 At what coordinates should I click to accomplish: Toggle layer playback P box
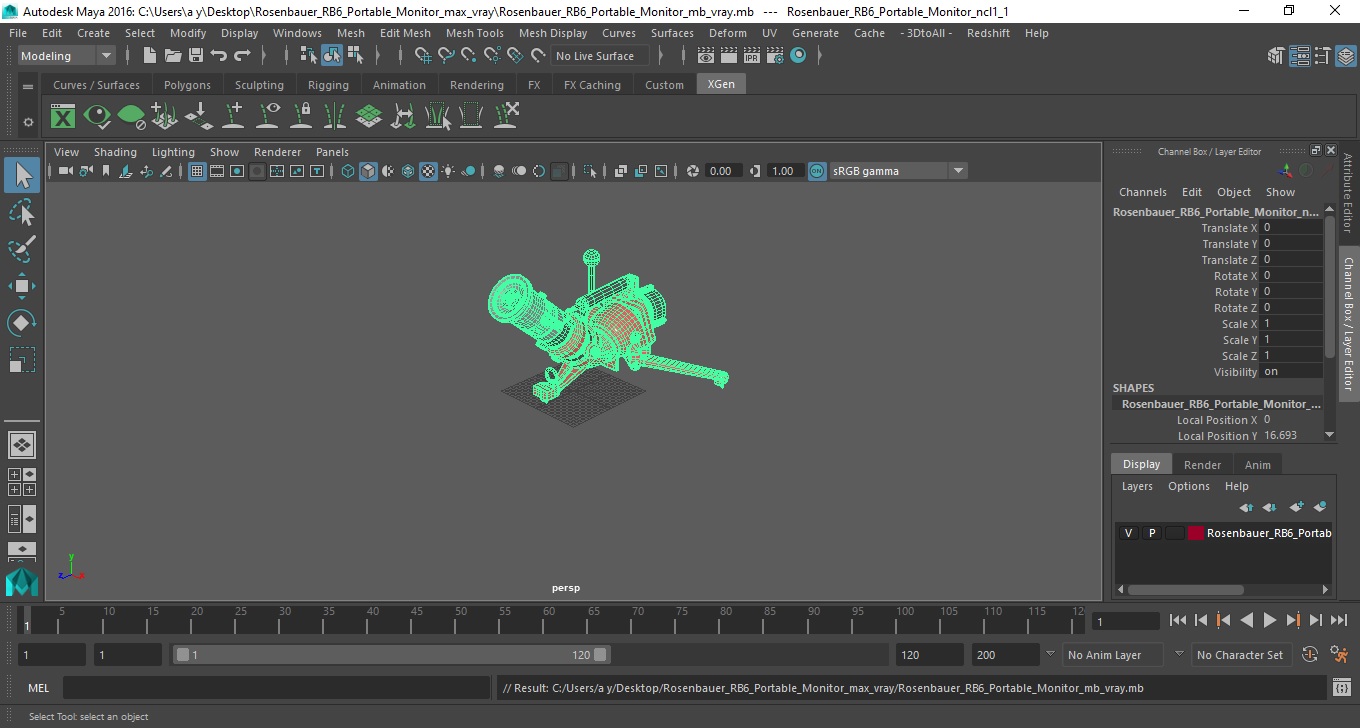(x=1152, y=533)
